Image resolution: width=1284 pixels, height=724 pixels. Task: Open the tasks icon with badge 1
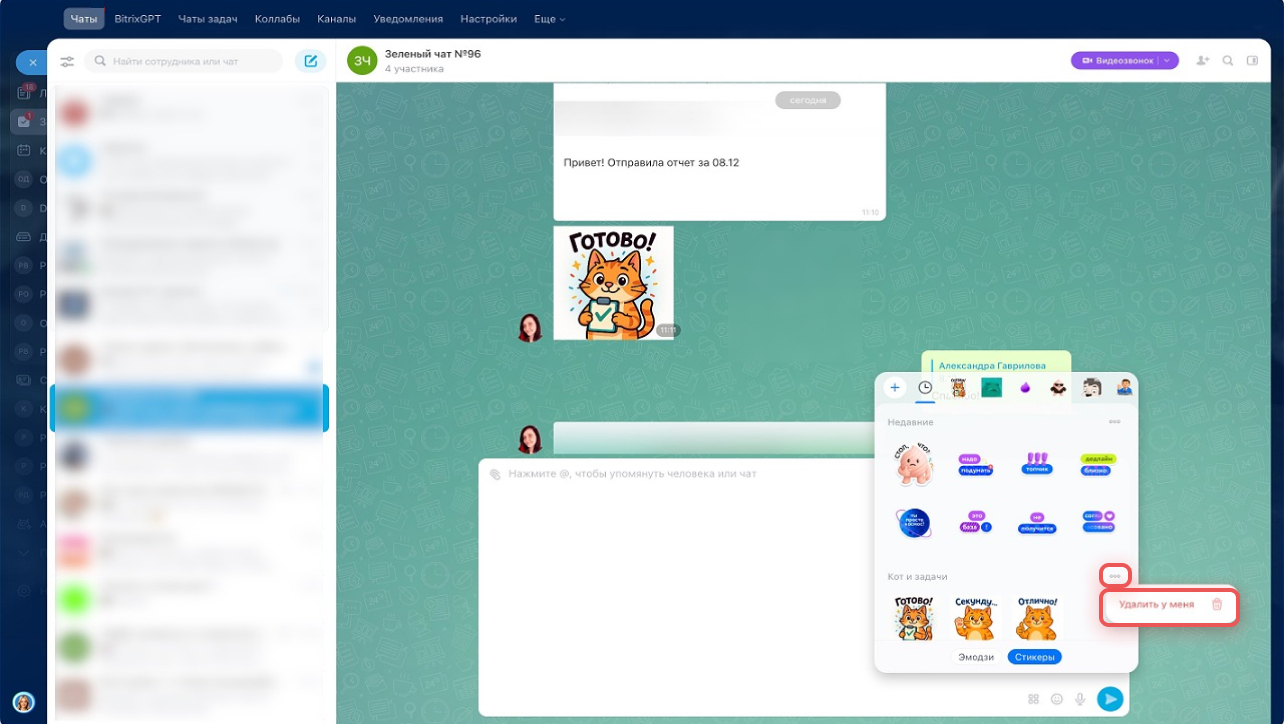[24, 121]
